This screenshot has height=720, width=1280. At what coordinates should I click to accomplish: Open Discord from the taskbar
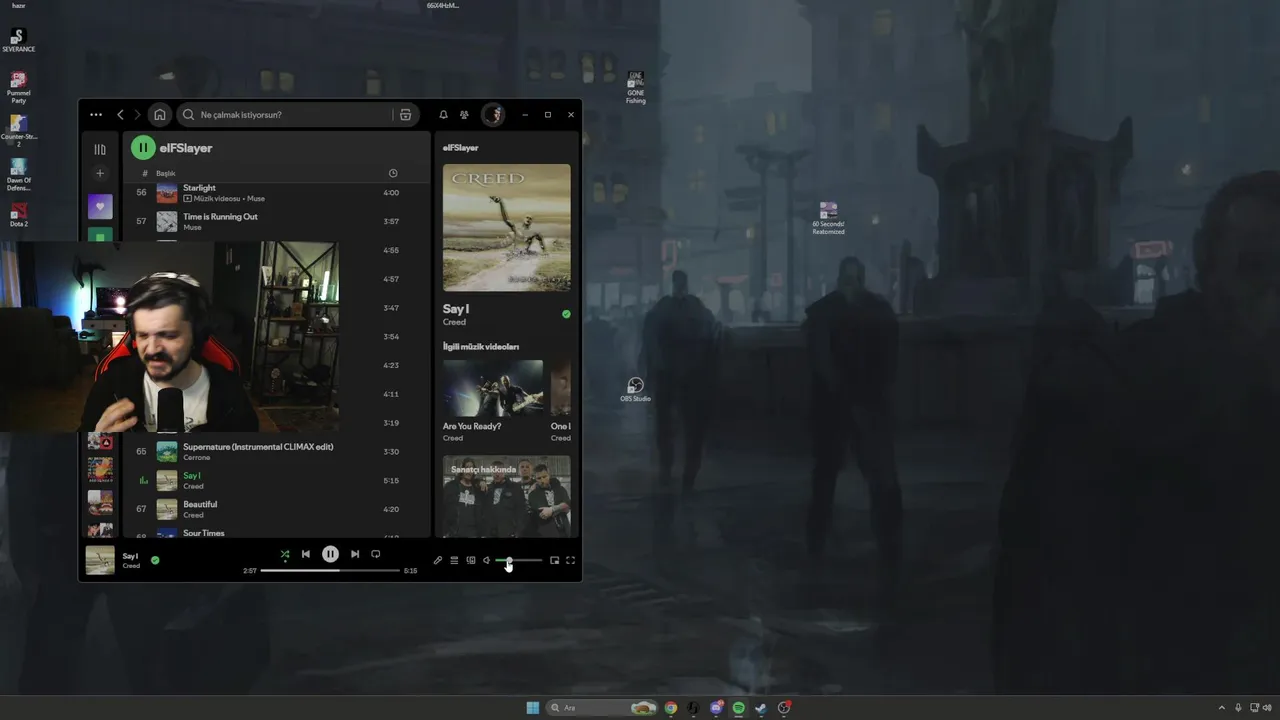pyautogui.click(x=716, y=708)
